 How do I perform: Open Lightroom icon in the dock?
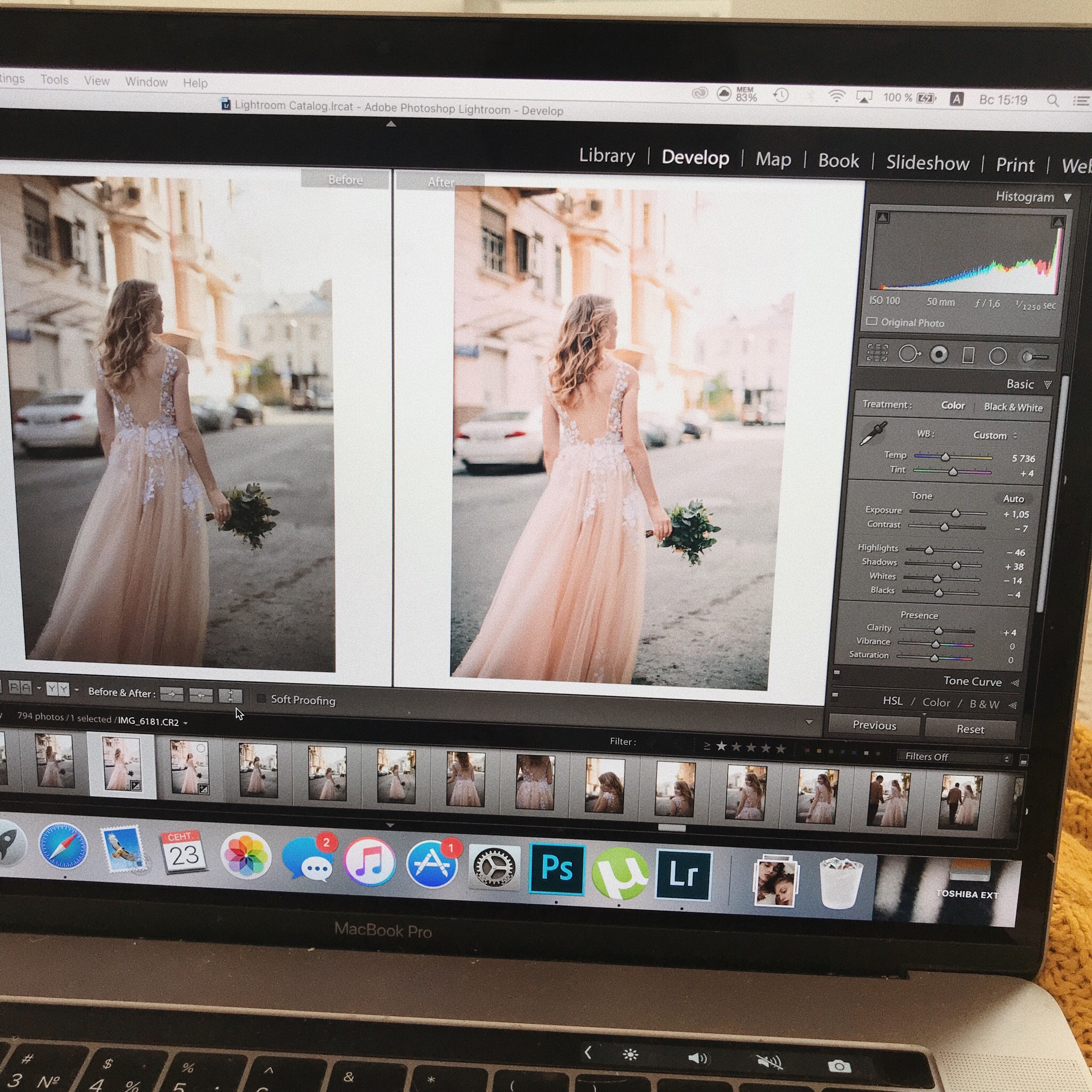pyautogui.click(x=683, y=875)
